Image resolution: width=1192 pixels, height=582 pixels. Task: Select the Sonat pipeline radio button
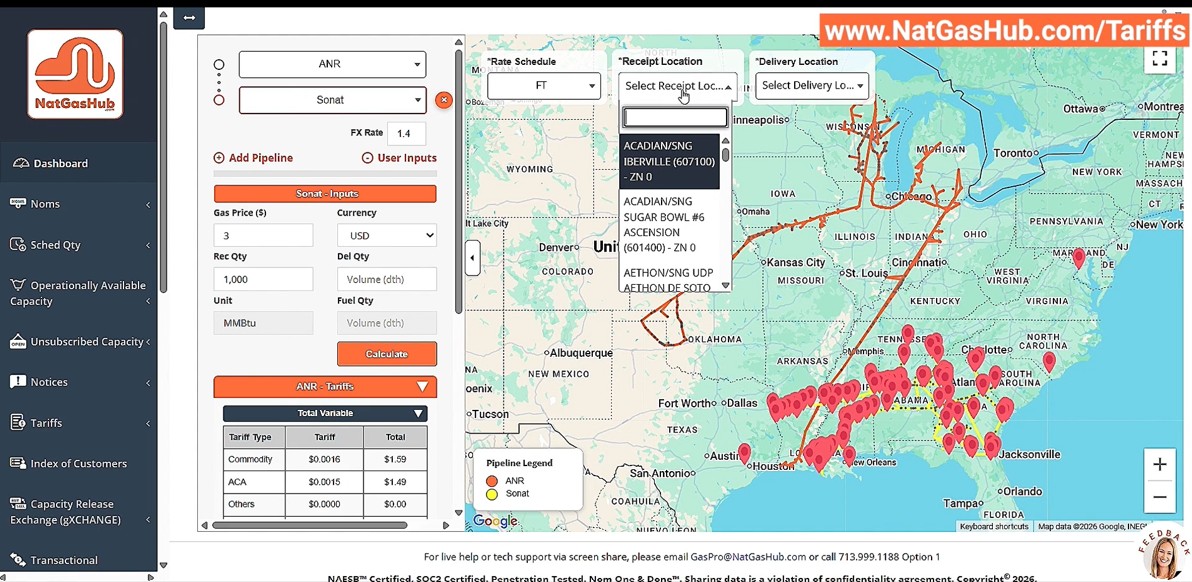click(x=219, y=100)
